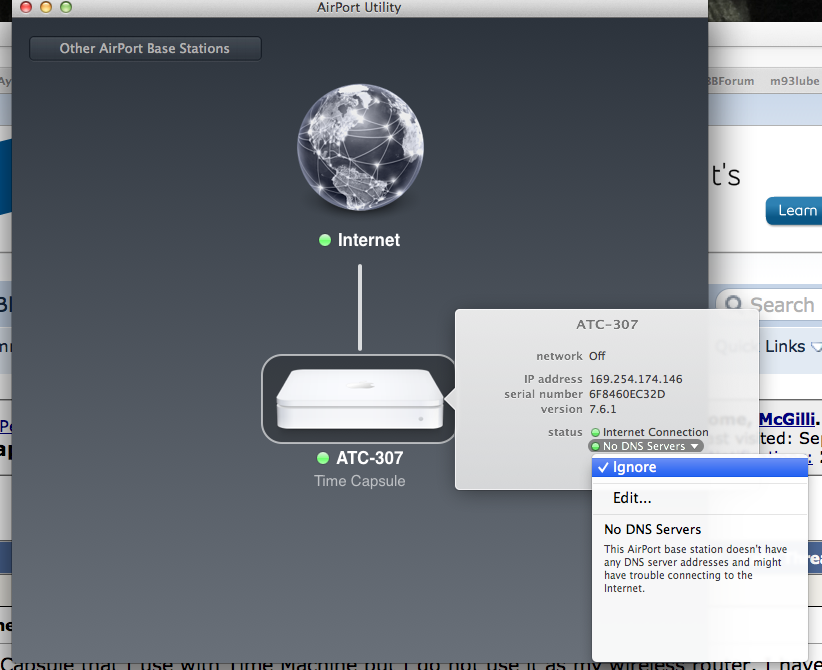This screenshot has height=670, width=822.
Task: Click the Internet label under the globe
Action: click(x=369, y=240)
